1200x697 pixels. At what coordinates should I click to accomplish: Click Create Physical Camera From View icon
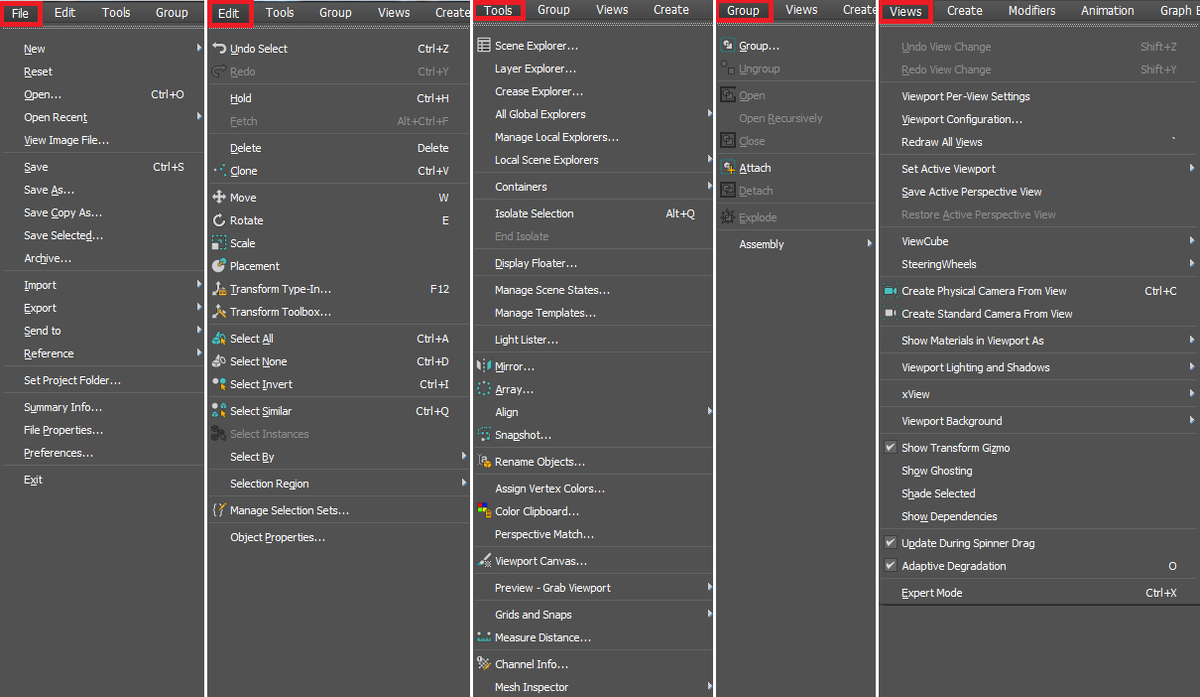point(890,291)
